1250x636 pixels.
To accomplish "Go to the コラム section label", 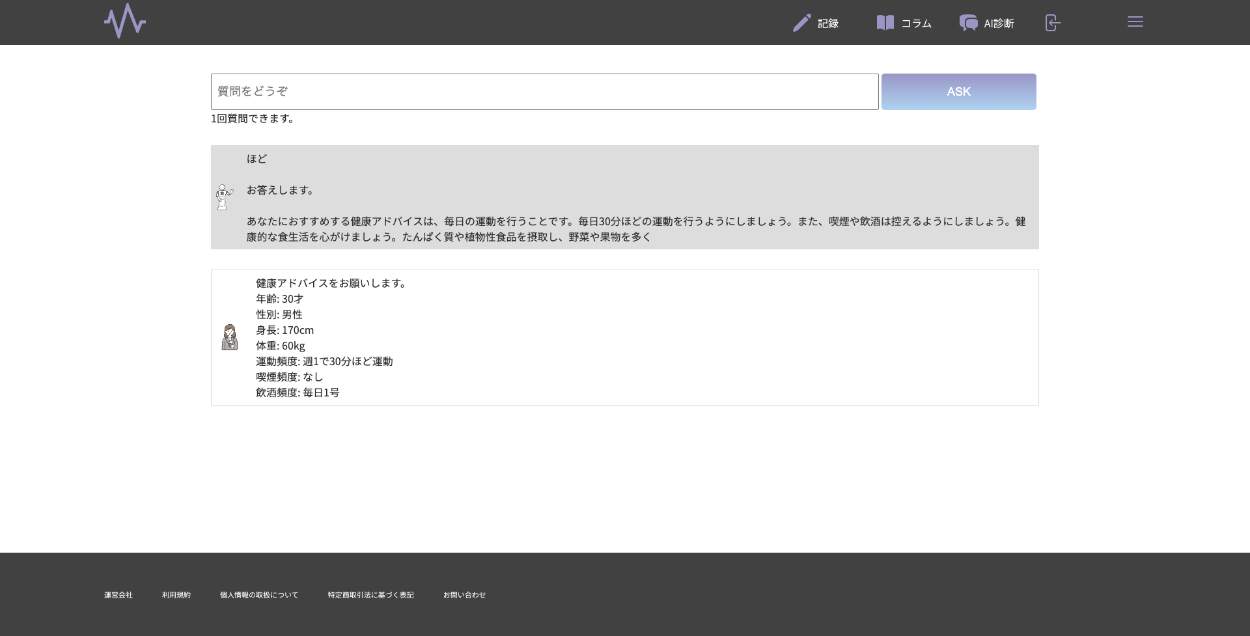I will (916, 23).
